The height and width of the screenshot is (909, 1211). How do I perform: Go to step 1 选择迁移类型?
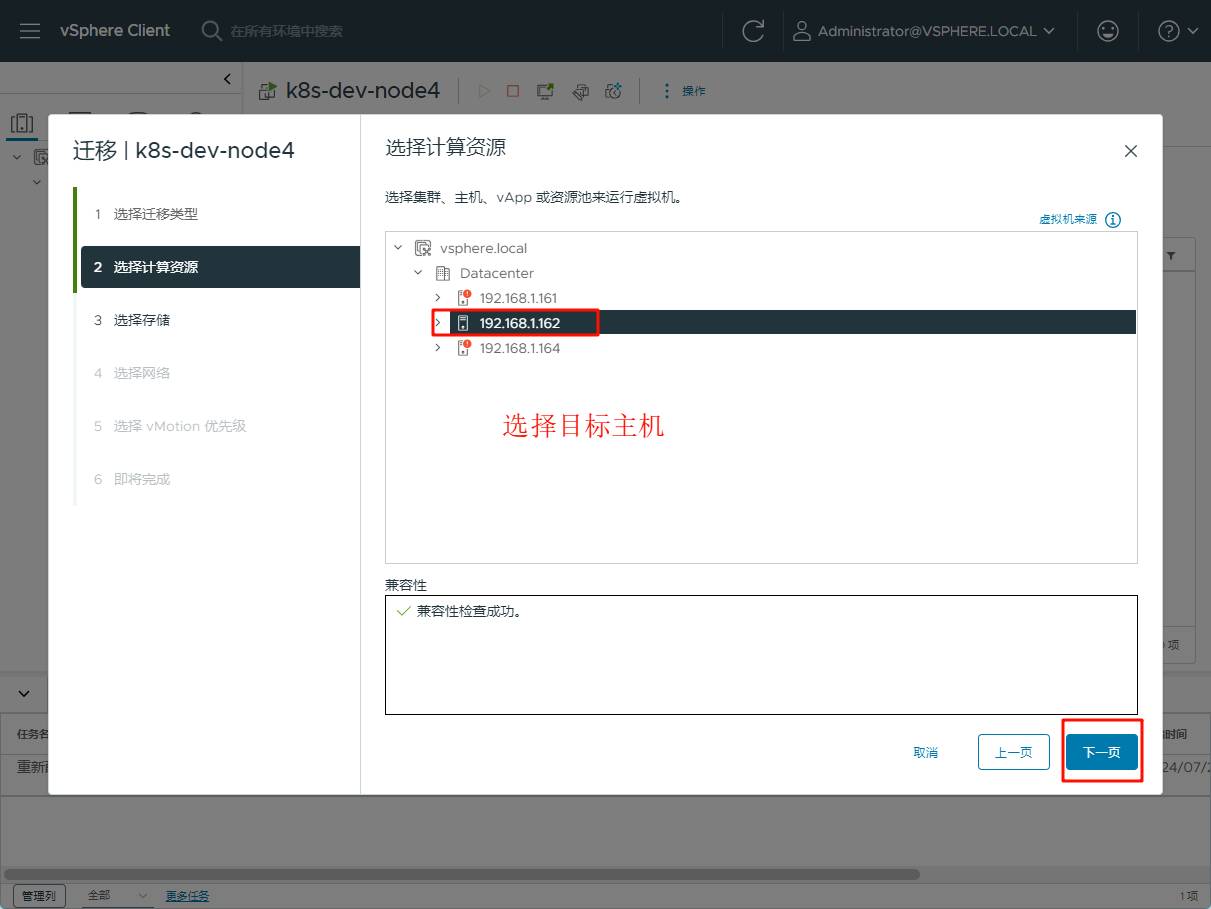click(x=155, y=214)
